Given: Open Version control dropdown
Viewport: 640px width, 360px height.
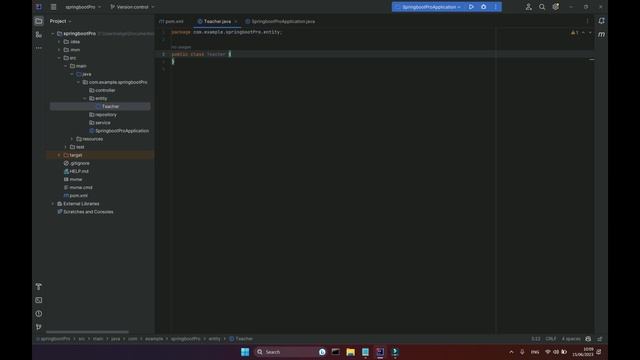Looking at the screenshot, I should 132,7.
